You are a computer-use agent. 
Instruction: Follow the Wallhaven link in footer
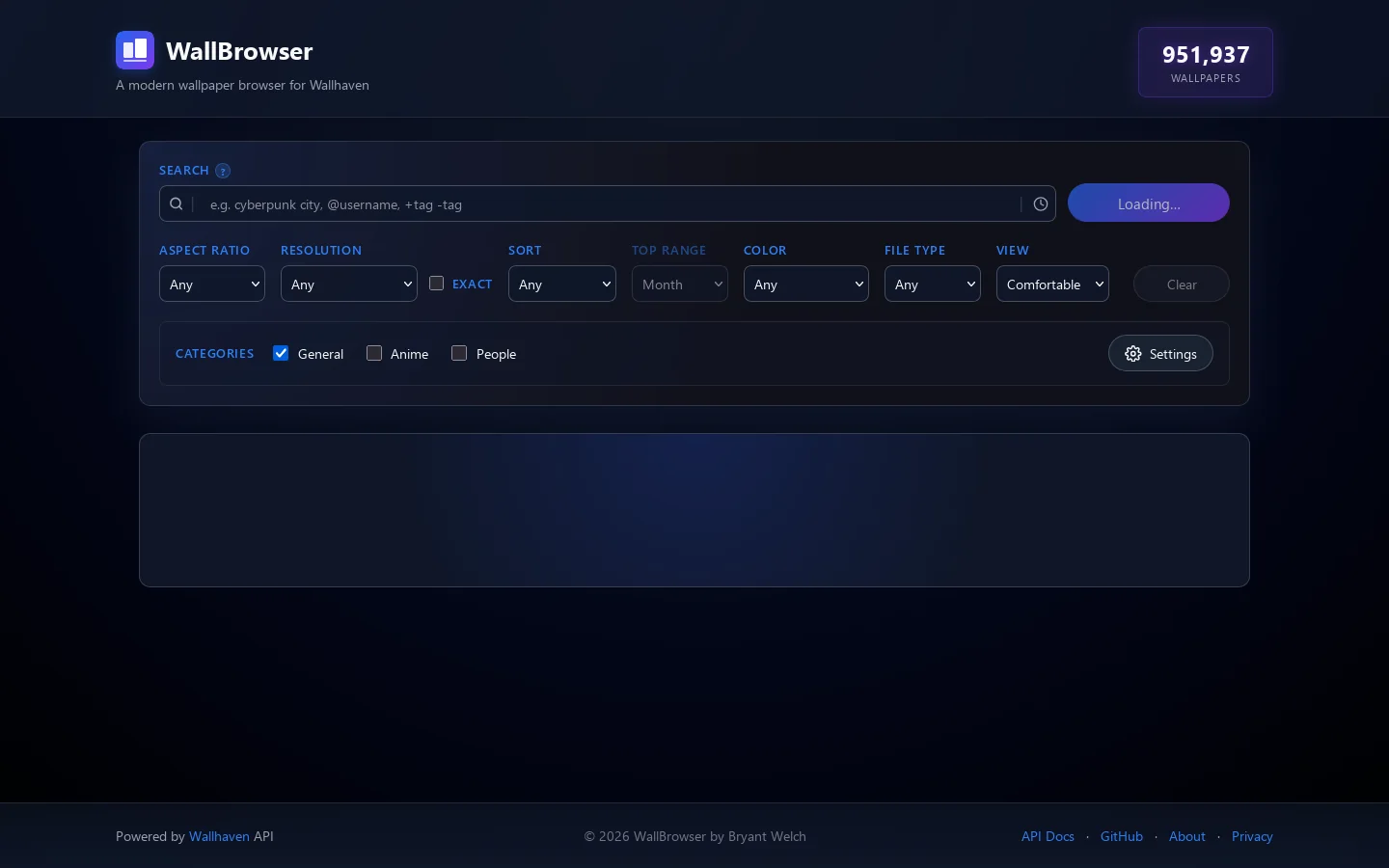(x=219, y=836)
